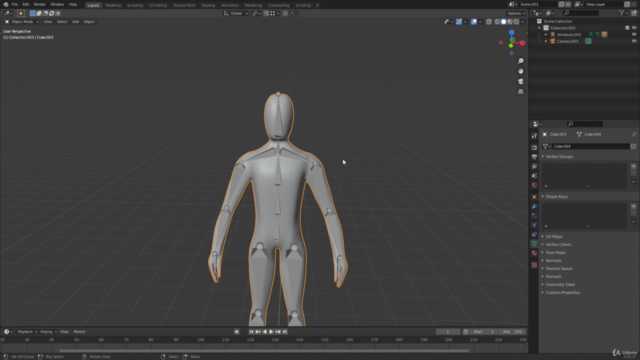Viewport: 640px width, 360px height.
Task: Switch to the Sculpting workspace tab
Action: (x=135, y=5)
